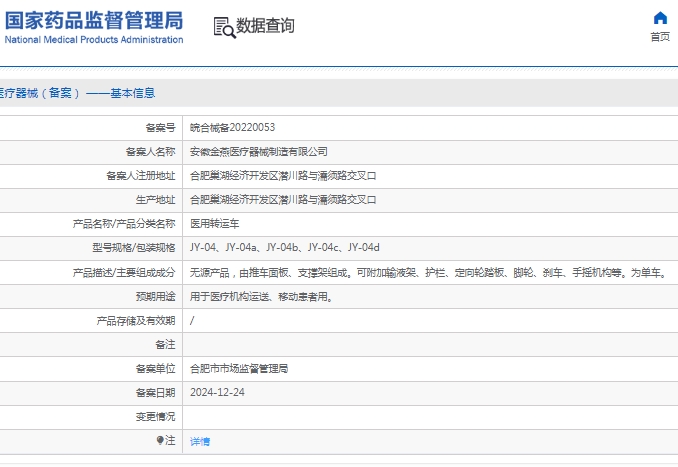Open the 详情 link
Image resolution: width=678 pixels, height=467 pixels.
click(x=200, y=441)
